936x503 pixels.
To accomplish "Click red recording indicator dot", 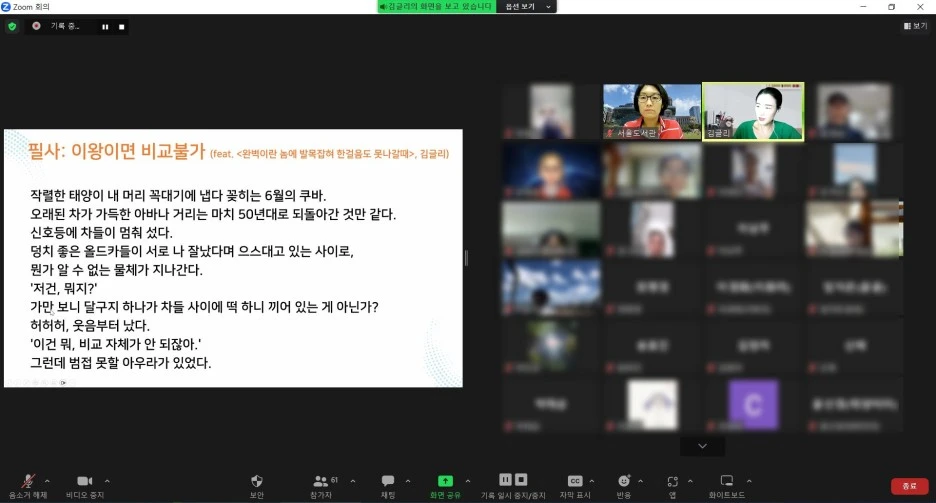I will point(36,26).
